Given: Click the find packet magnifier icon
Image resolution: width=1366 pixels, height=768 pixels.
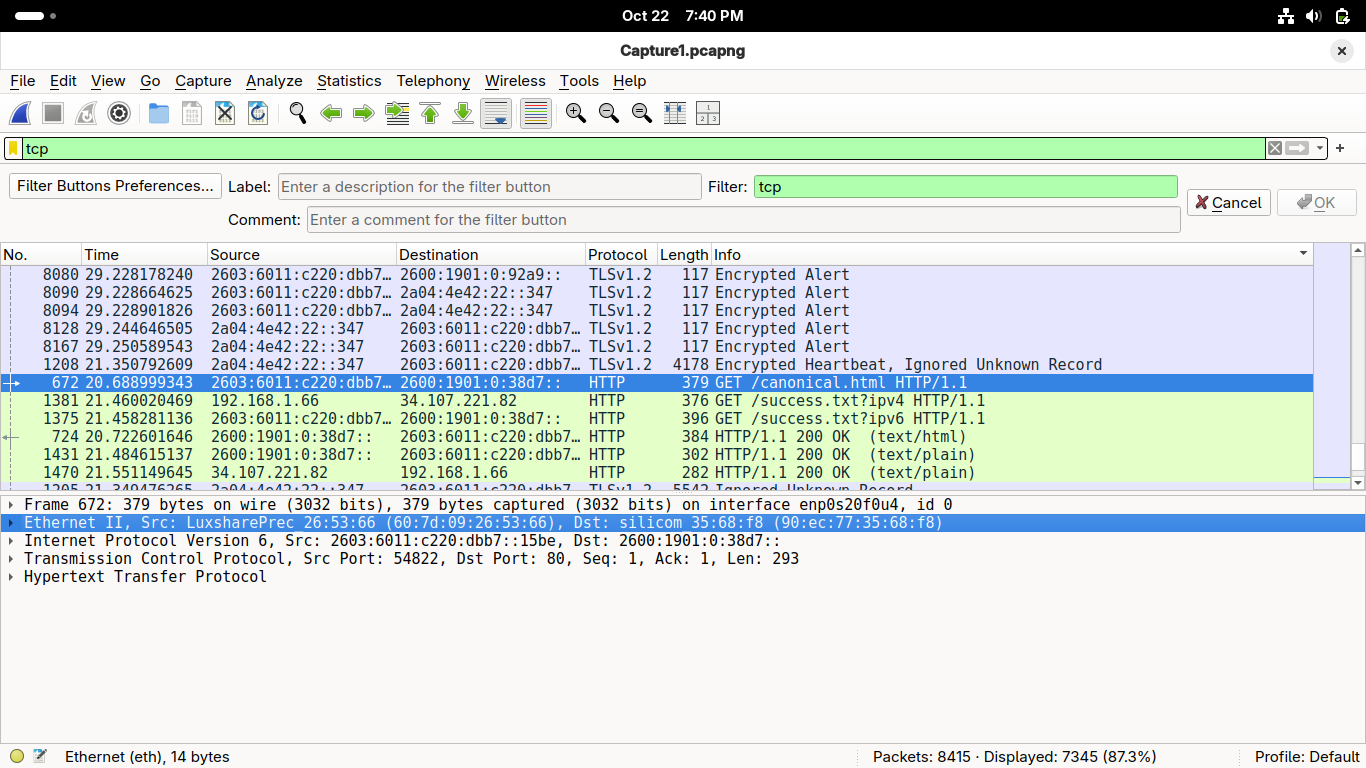Looking at the screenshot, I should pyautogui.click(x=298, y=114).
